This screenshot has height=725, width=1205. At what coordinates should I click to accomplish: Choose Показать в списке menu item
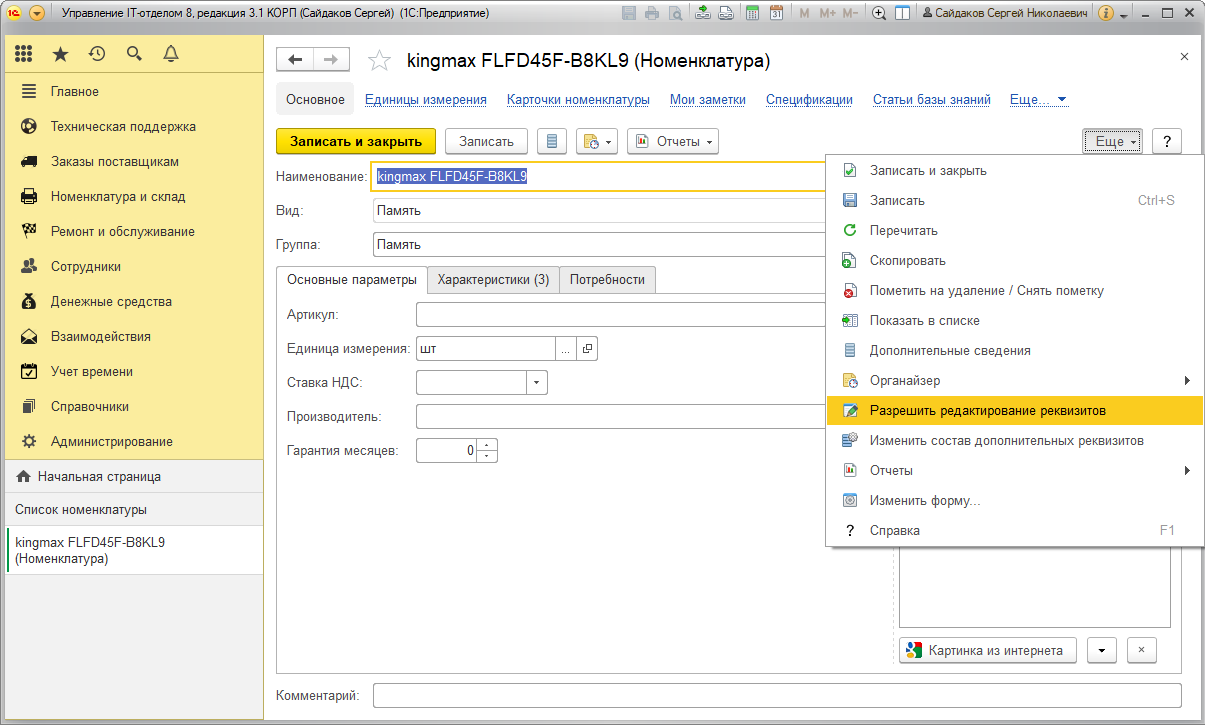pyautogui.click(x=1014, y=320)
